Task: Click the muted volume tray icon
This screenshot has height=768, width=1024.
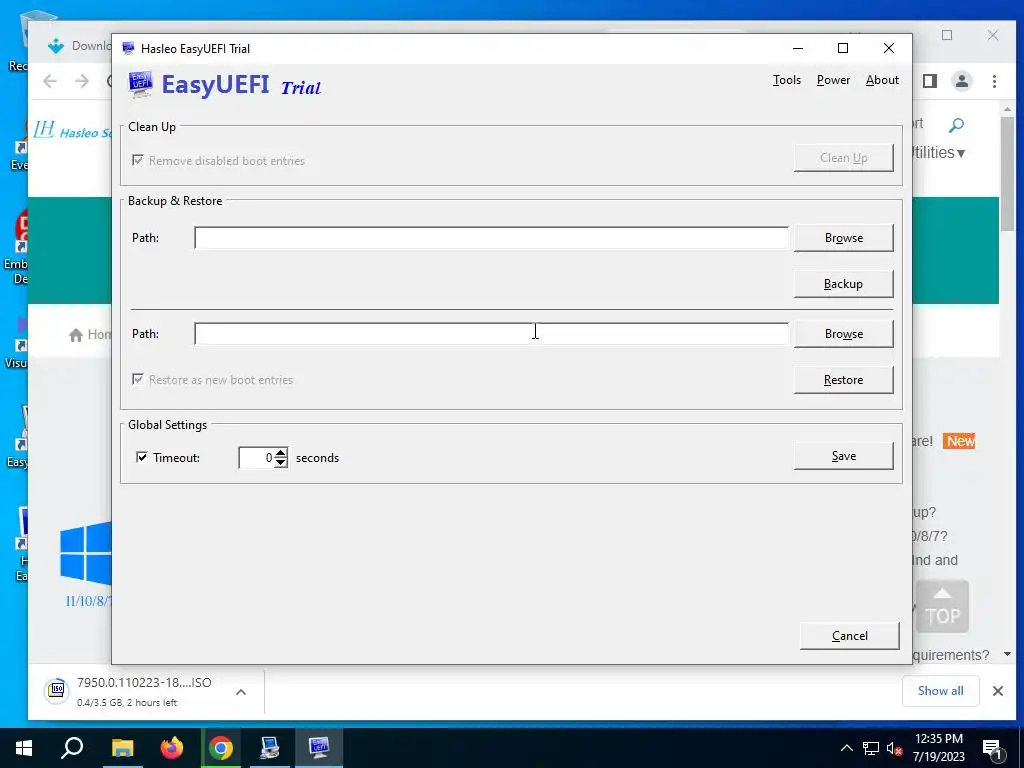Action: [894, 748]
